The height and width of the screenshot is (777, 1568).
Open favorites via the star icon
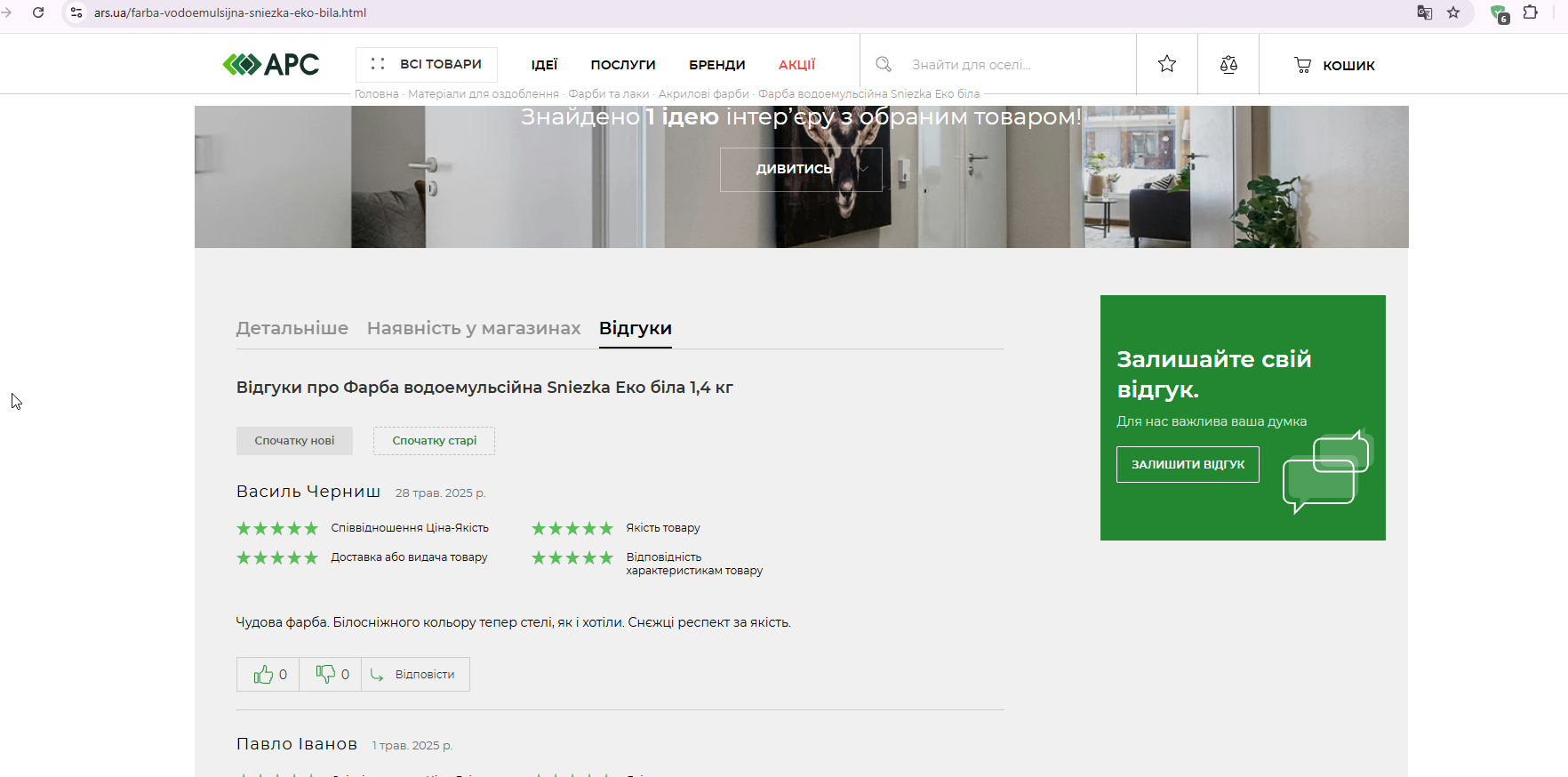(1167, 64)
